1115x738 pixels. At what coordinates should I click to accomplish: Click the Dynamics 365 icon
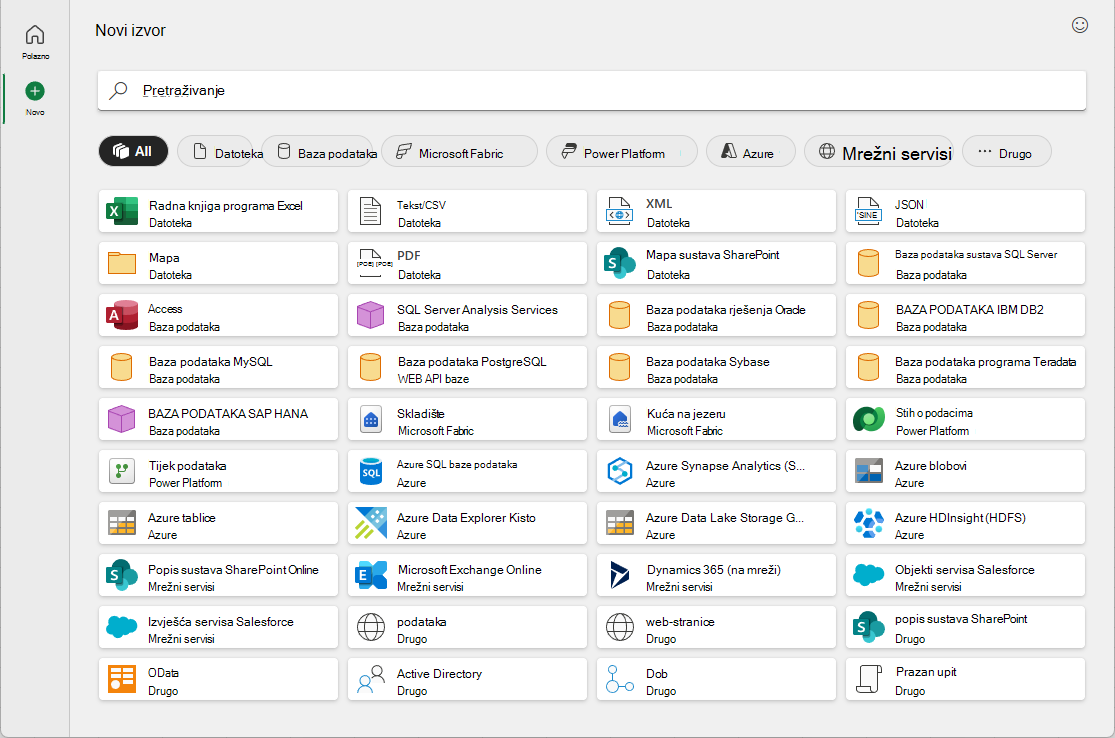coord(619,575)
